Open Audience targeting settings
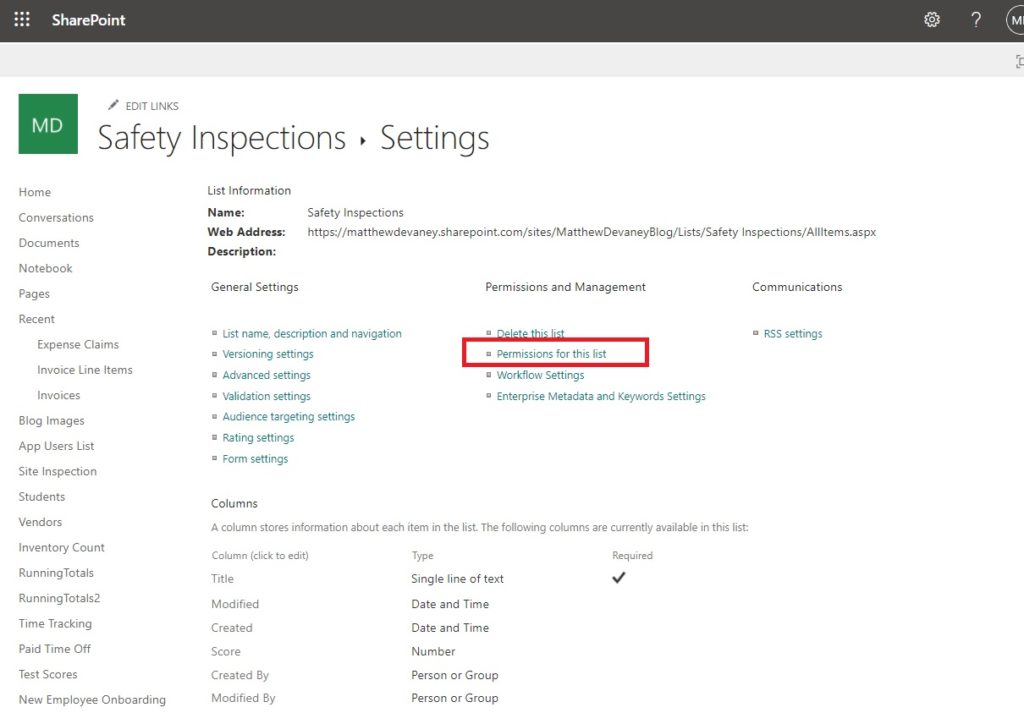This screenshot has height=713, width=1024. click(x=289, y=417)
